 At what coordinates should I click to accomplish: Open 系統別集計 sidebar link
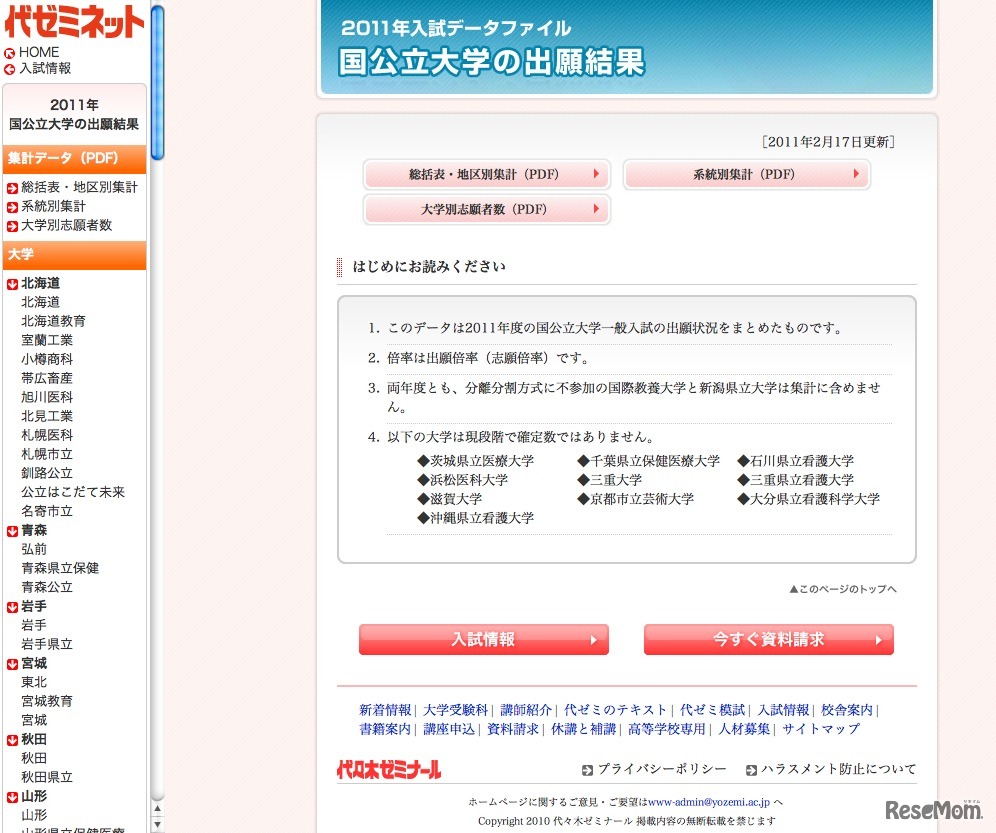(53, 207)
